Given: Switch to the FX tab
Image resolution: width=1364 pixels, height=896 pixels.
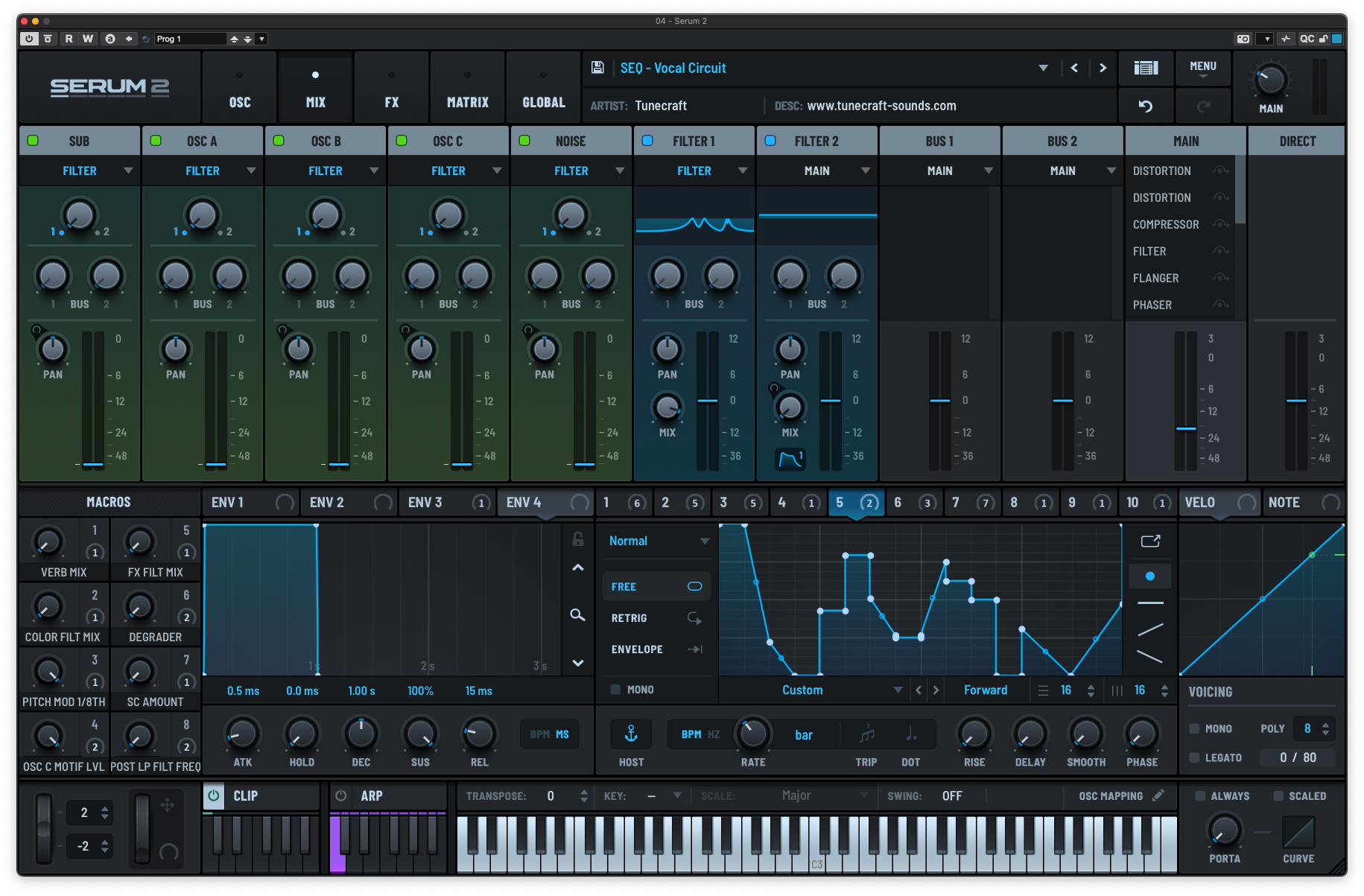Looking at the screenshot, I should click(x=390, y=87).
